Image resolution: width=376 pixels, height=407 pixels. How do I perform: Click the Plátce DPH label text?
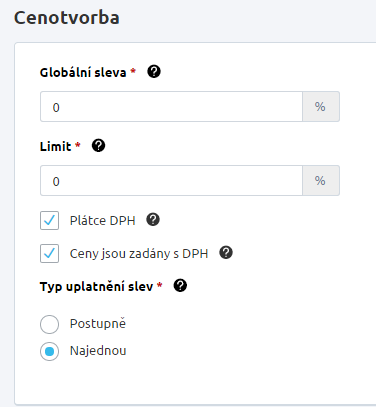coord(102,221)
